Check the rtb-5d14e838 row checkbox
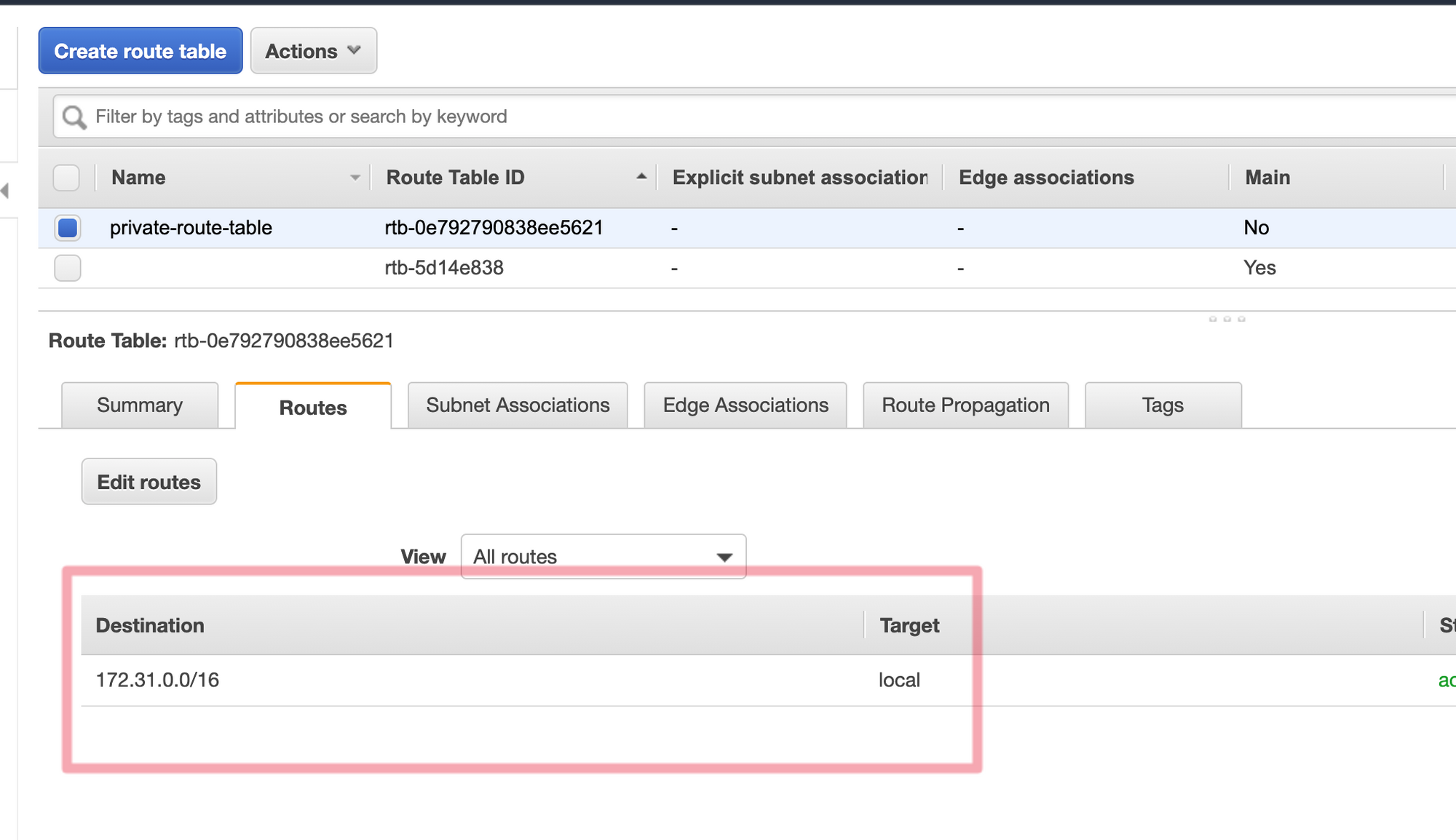Screen dimensions: 1456x840 coord(68,268)
